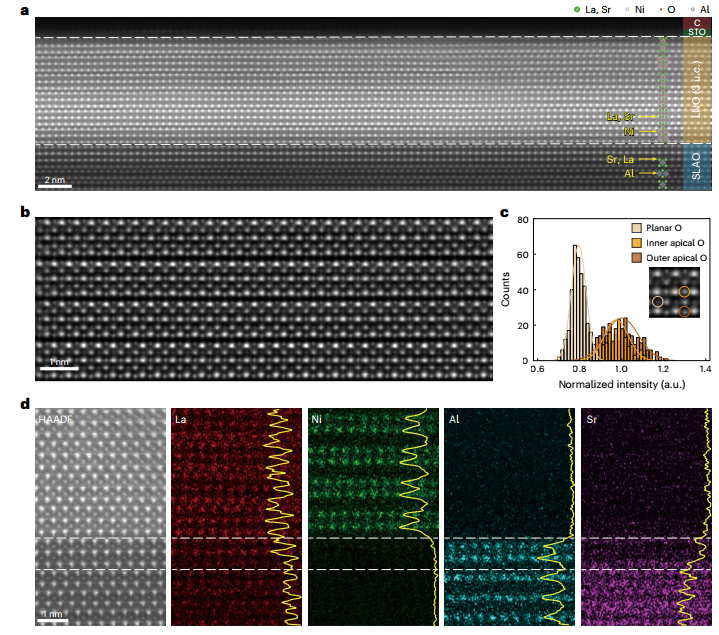Click the 'O' legend entry at top
The image size is (719, 635).
[x=667, y=9]
